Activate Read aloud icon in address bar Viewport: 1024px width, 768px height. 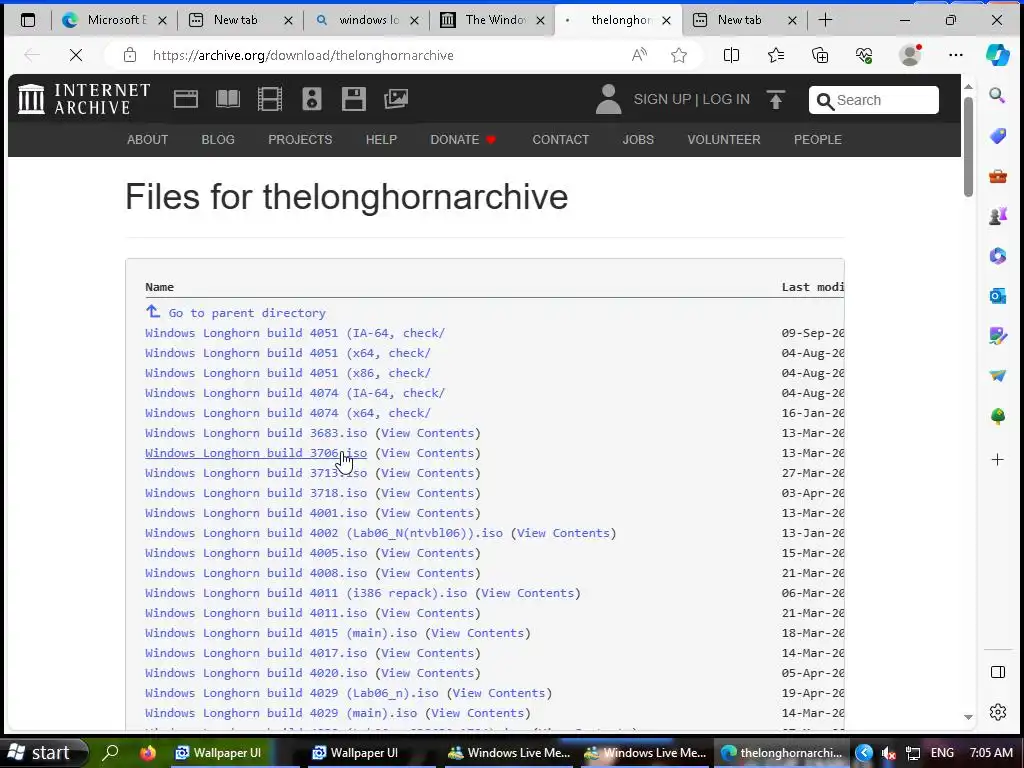tap(639, 56)
